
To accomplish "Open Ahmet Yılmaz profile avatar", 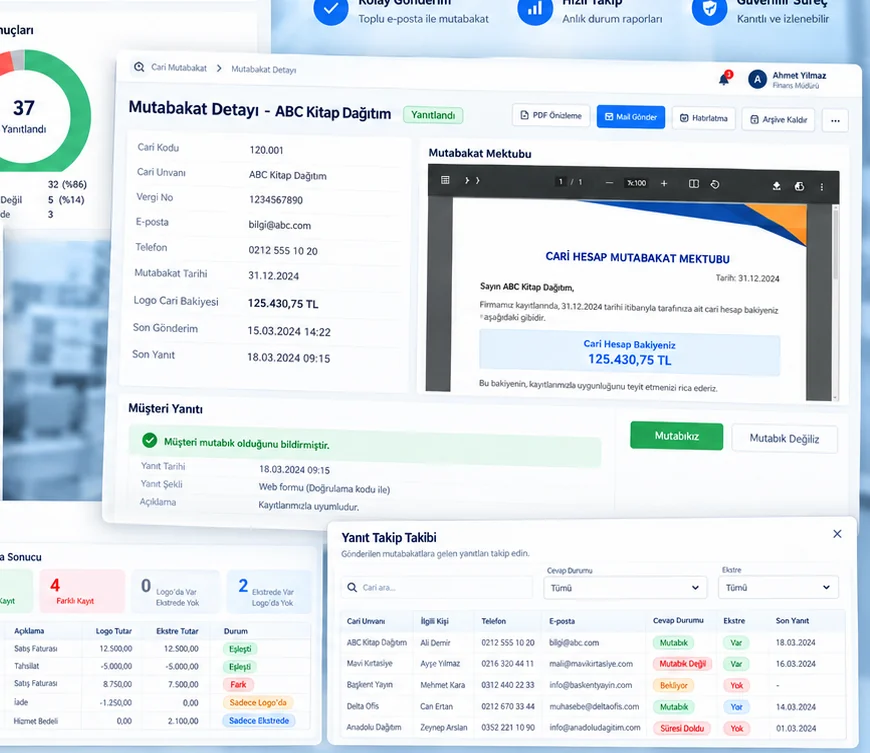I will [757, 79].
